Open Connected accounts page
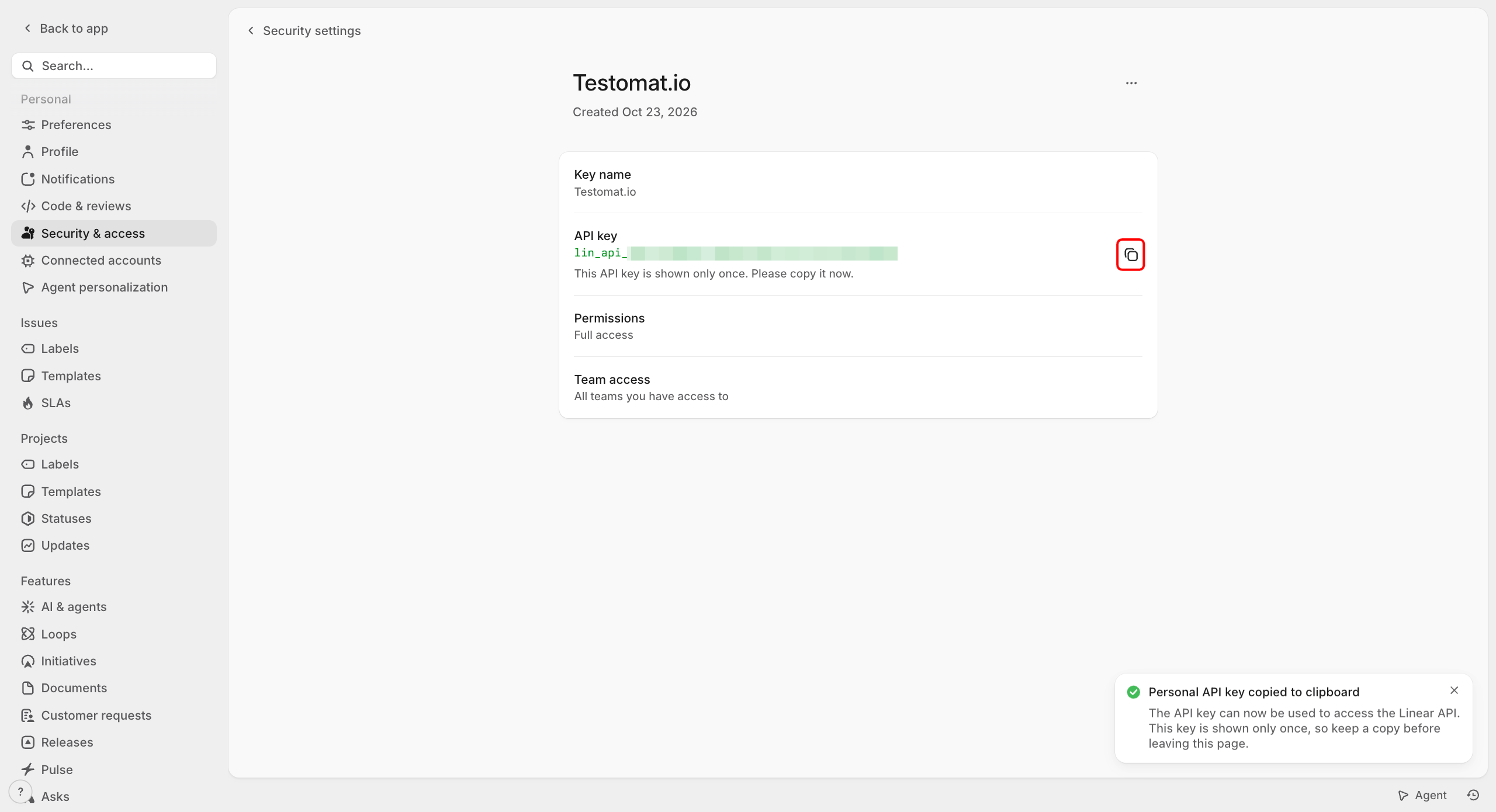This screenshot has height=812, width=1496. coord(114,261)
